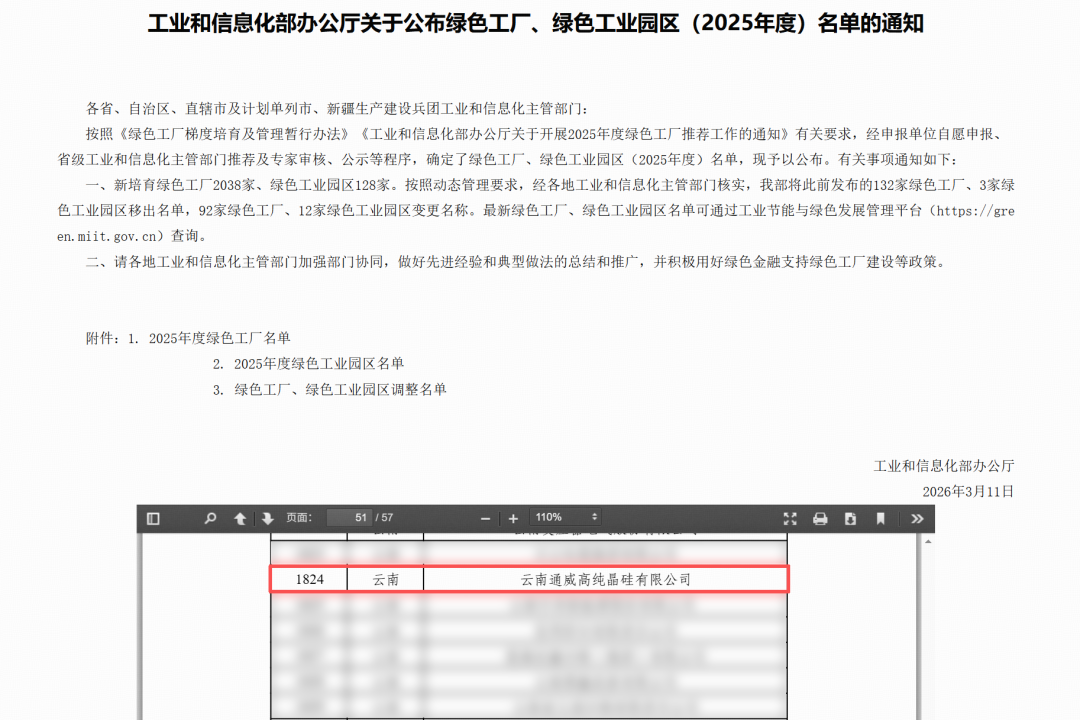Switch PDF viewer to presentation mode
This screenshot has height=720, width=1080.
coord(790,518)
